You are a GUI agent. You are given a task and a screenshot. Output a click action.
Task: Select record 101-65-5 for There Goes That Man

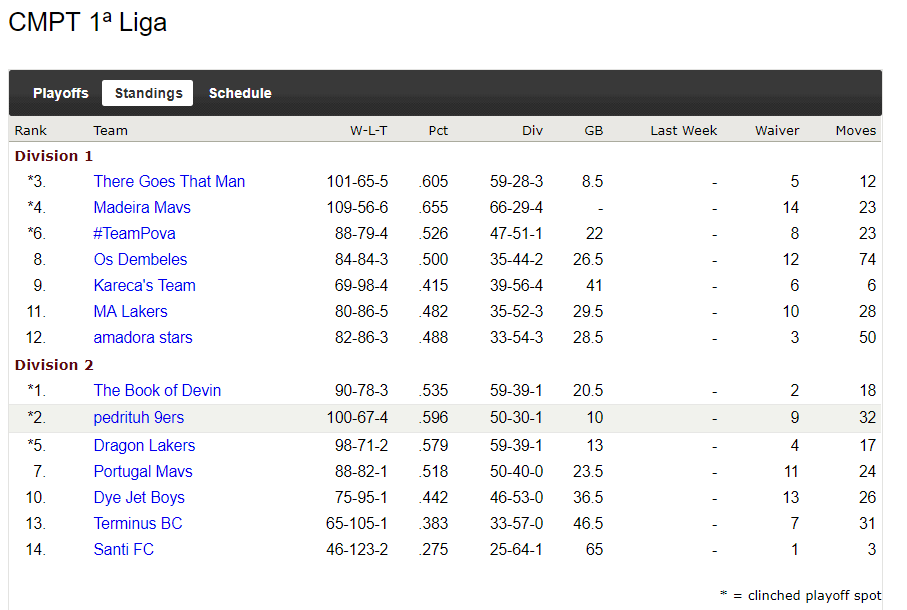click(x=357, y=182)
